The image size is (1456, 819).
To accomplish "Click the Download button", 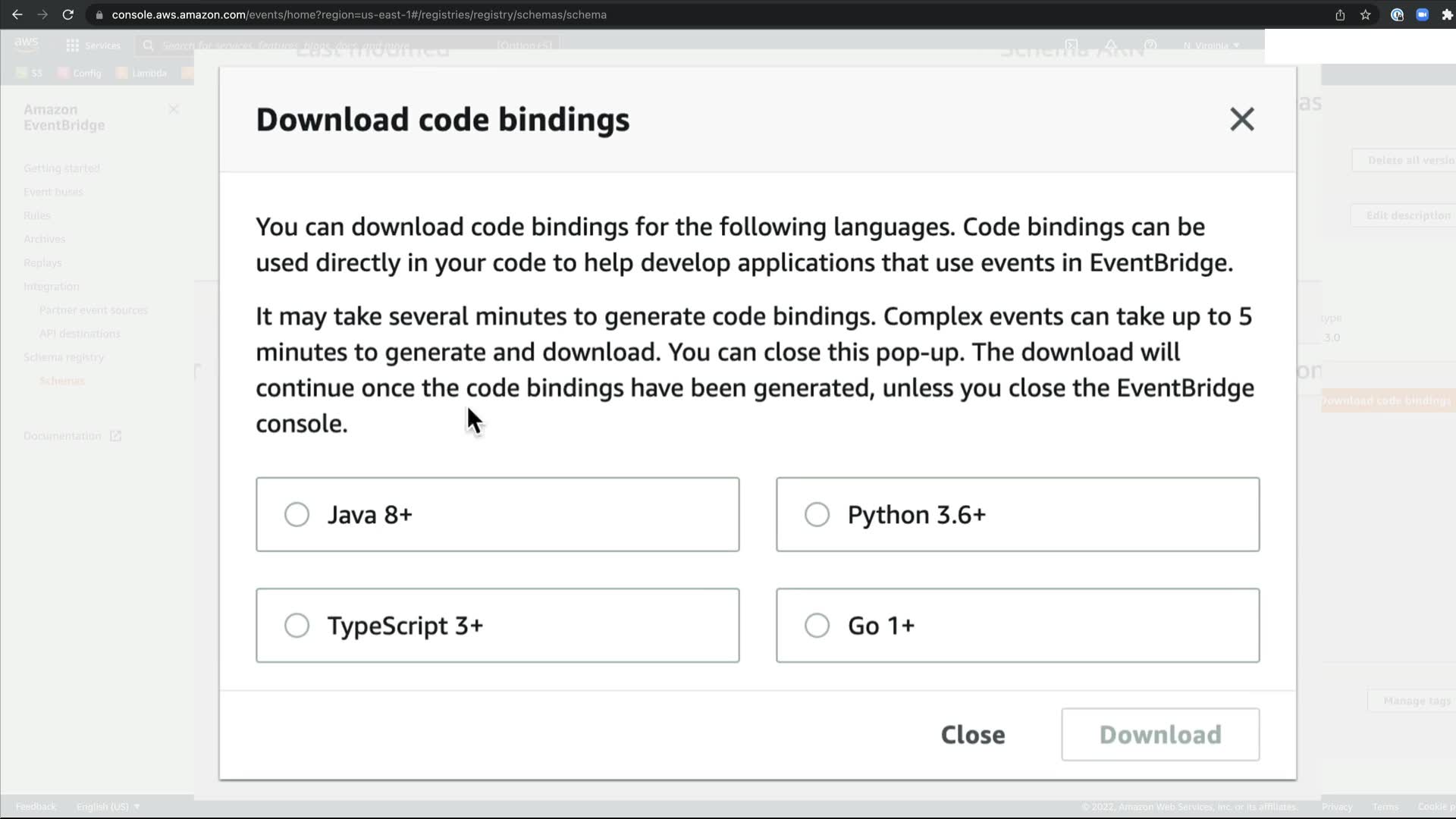I will (x=1159, y=734).
